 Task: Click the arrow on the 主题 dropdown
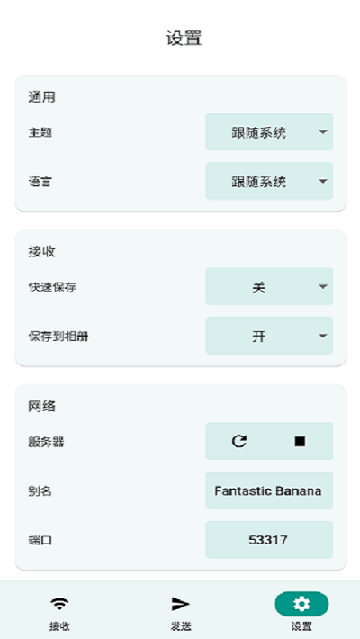click(x=323, y=132)
